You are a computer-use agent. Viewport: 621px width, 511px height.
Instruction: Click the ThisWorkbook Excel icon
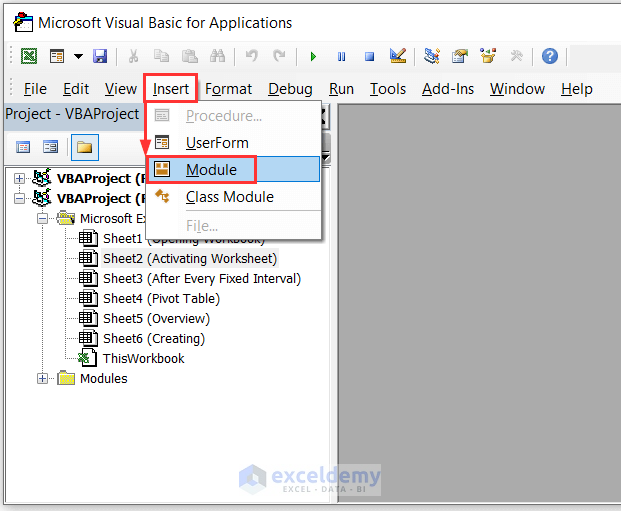(x=87, y=358)
